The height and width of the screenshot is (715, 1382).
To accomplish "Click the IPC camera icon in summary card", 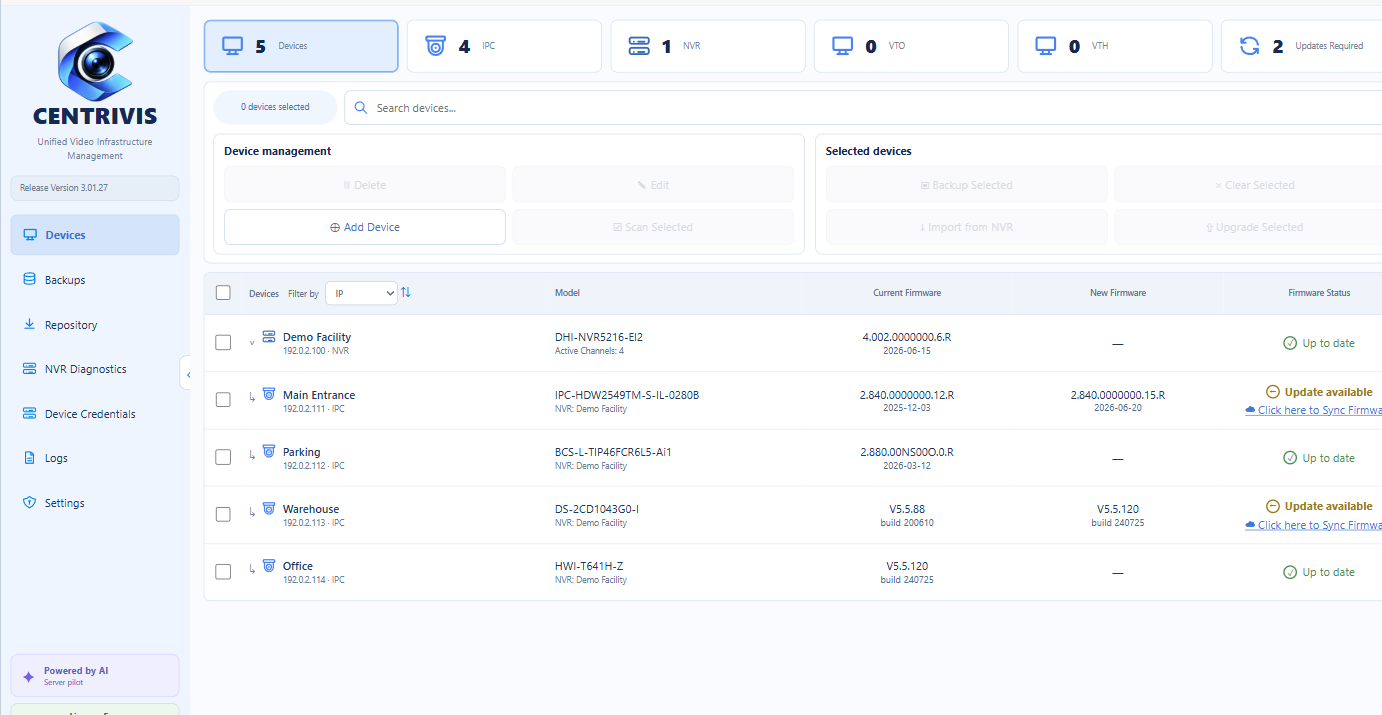I will pyautogui.click(x=435, y=46).
